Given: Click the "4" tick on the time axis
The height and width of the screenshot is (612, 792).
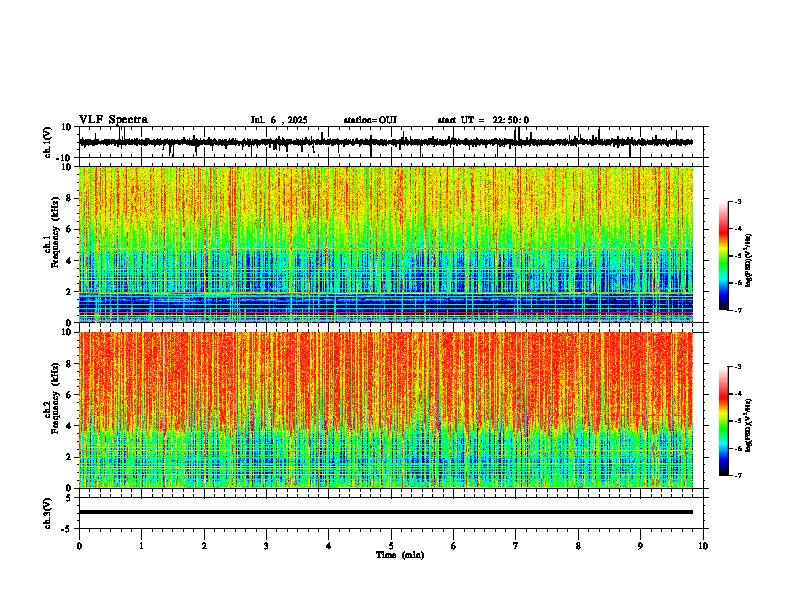Looking at the screenshot, I should [329, 546].
